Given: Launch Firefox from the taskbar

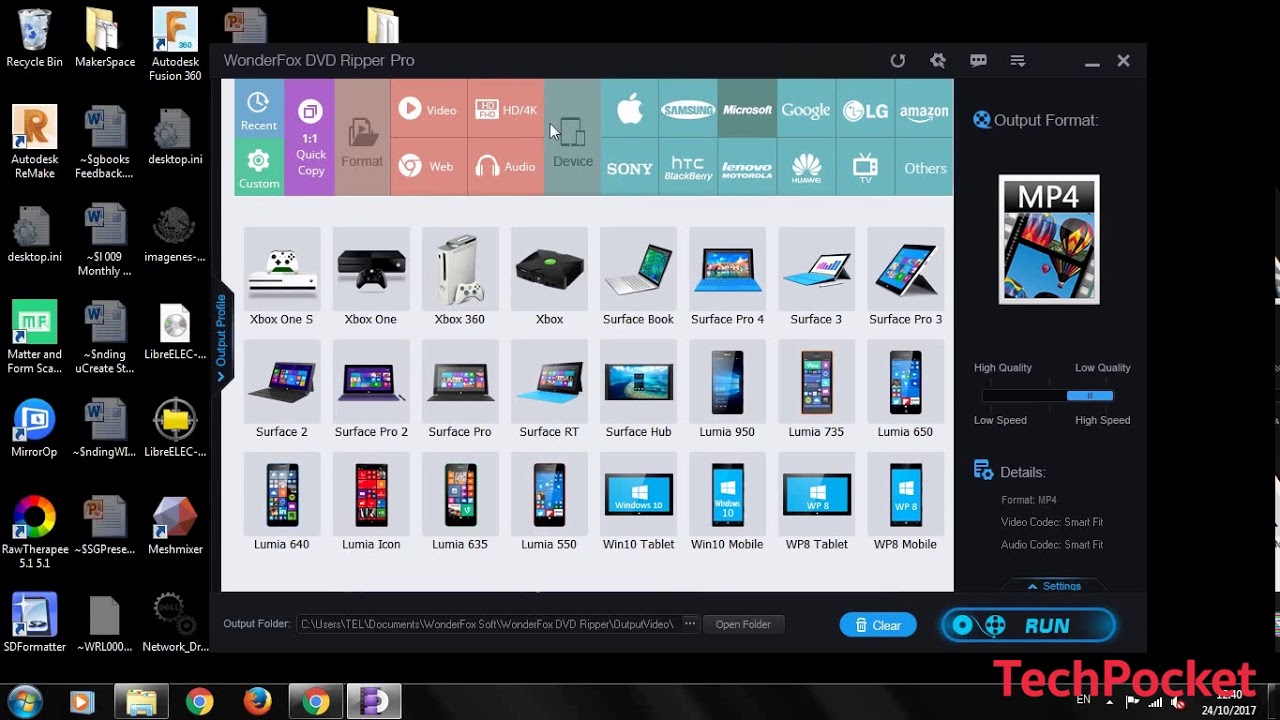Looking at the screenshot, I should click(x=258, y=702).
